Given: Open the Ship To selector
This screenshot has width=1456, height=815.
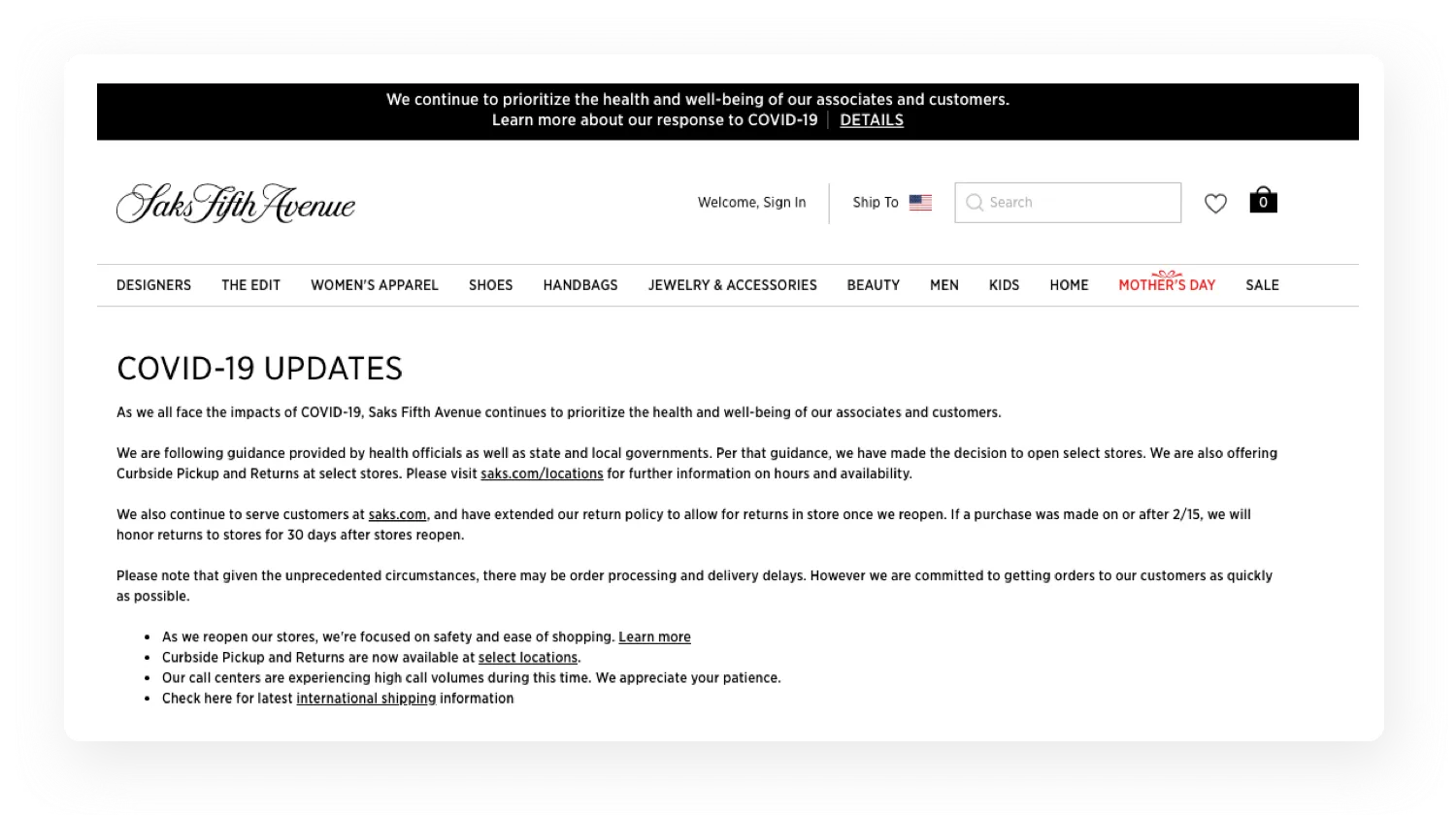Looking at the screenshot, I should (x=892, y=203).
